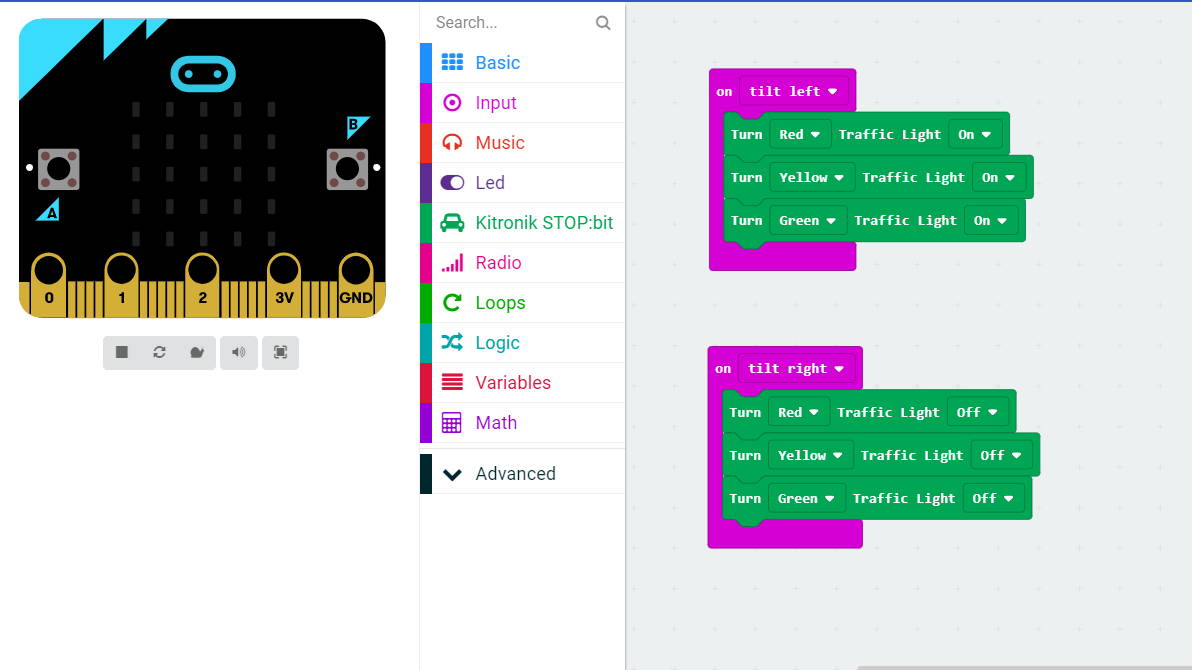
Task: Expand the Advanced toolbox section
Action: pos(522,474)
